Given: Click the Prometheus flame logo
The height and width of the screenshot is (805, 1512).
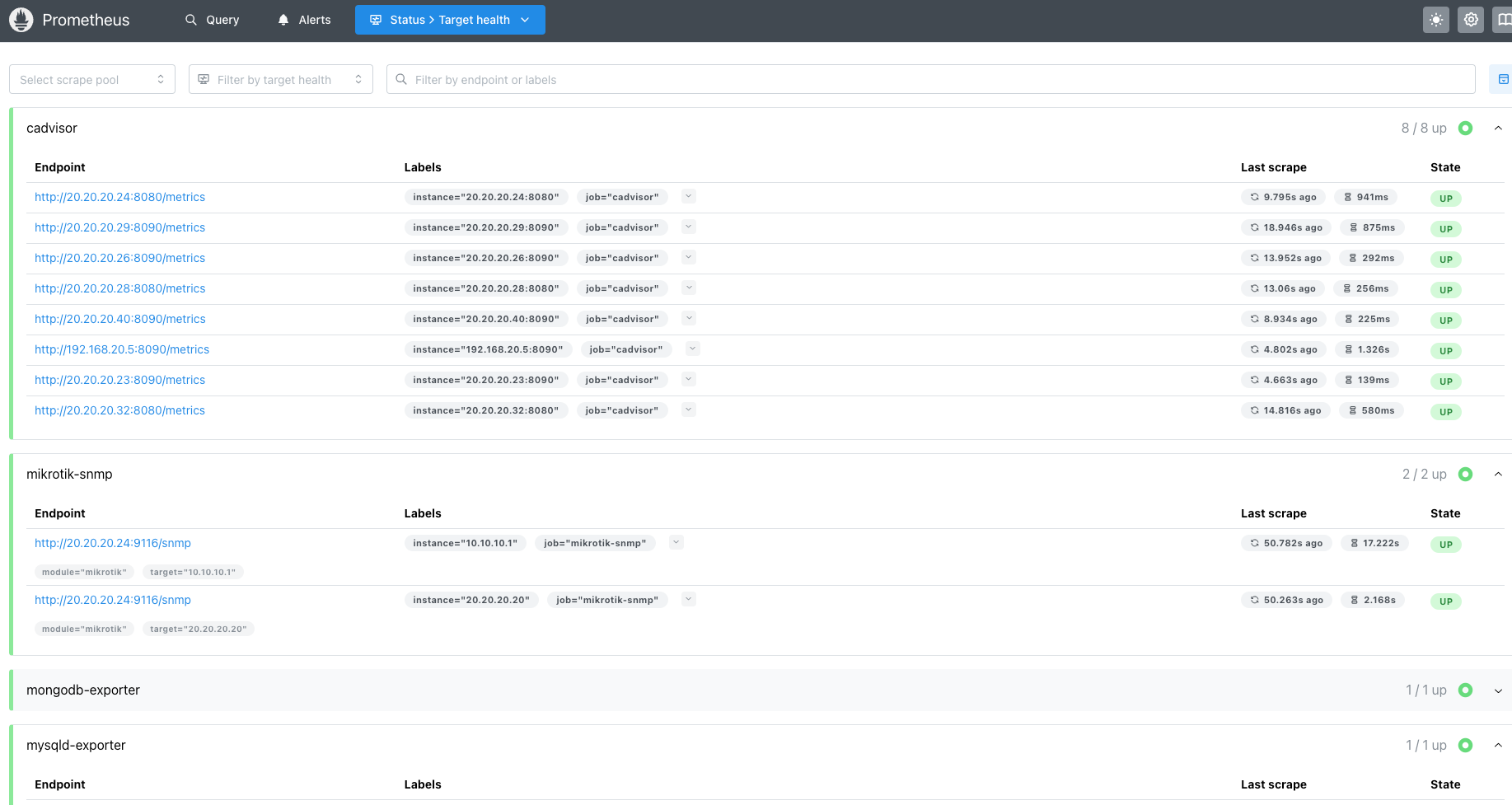Looking at the screenshot, I should (x=21, y=20).
